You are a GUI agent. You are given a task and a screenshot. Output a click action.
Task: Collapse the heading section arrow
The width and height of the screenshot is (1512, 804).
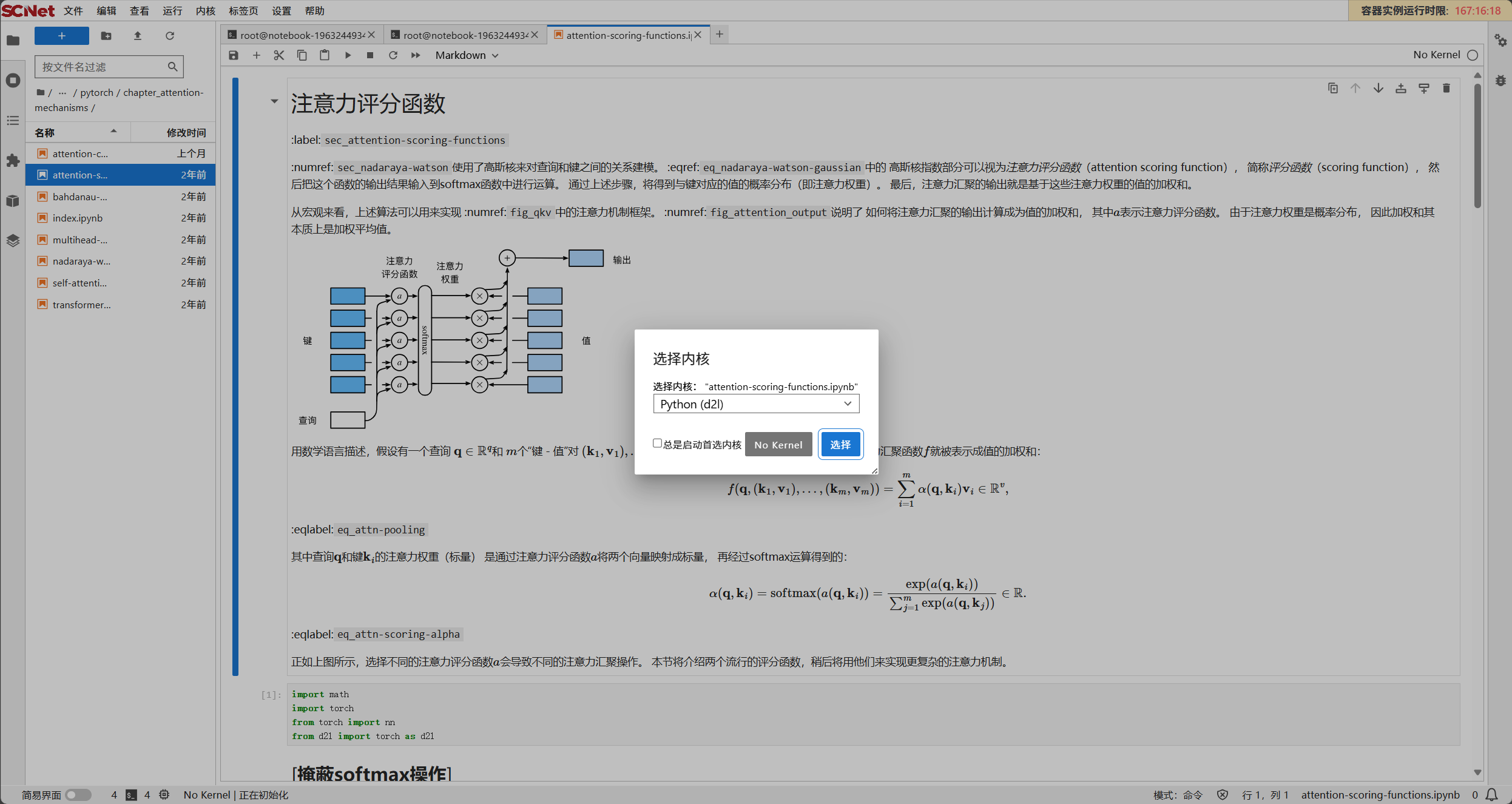tap(274, 101)
